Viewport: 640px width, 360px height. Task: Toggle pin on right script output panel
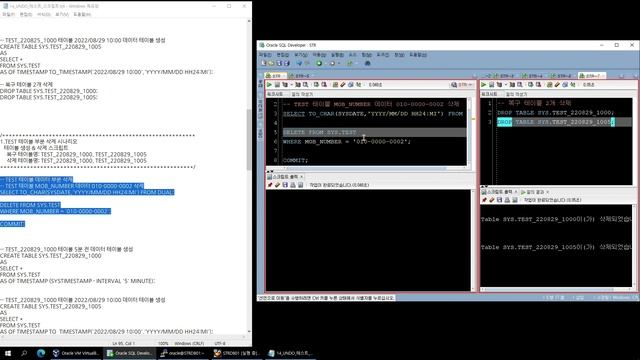coord(484,200)
